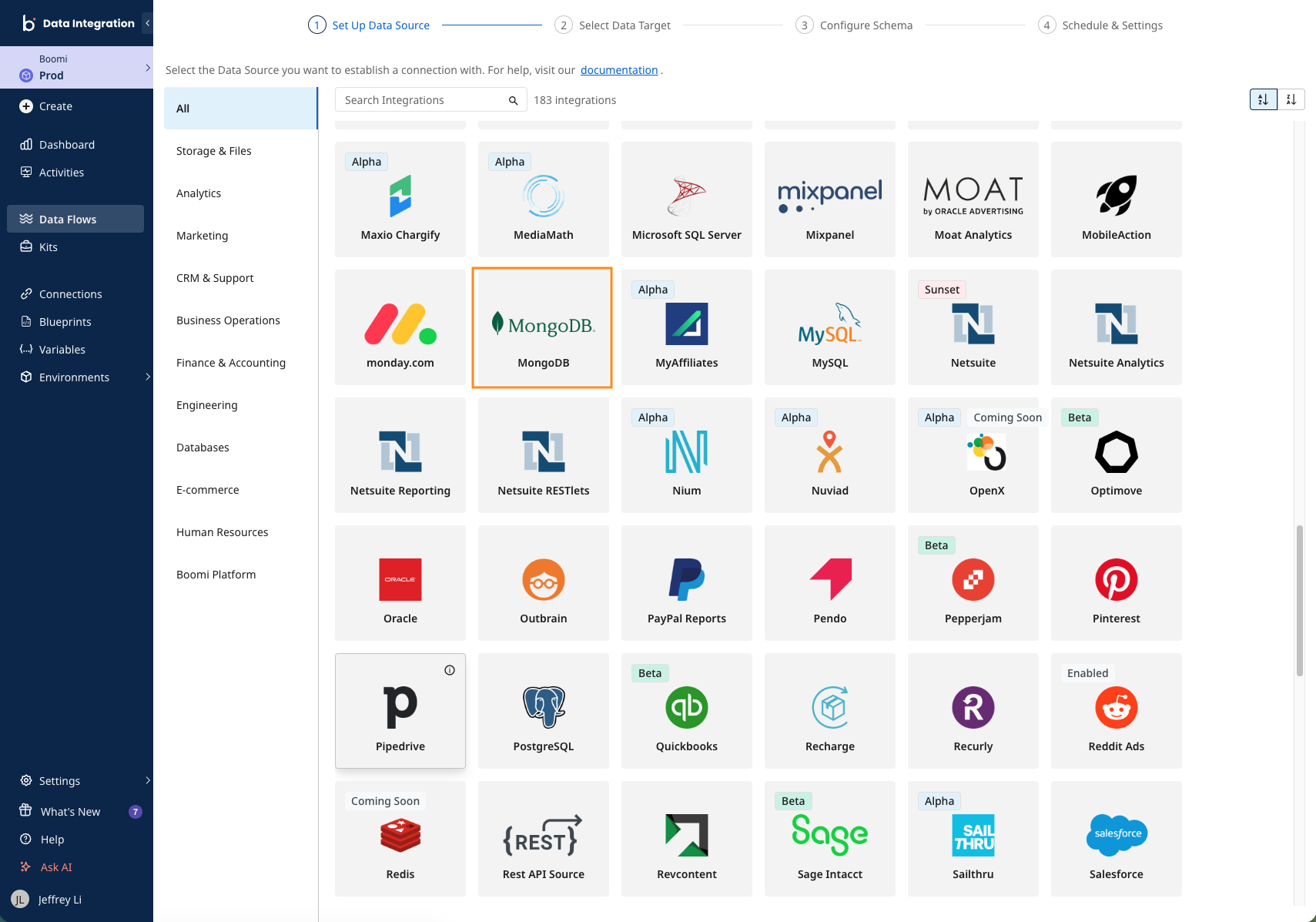Choose Netsuite RESTlets card
The height and width of the screenshot is (922, 1316).
(x=544, y=455)
